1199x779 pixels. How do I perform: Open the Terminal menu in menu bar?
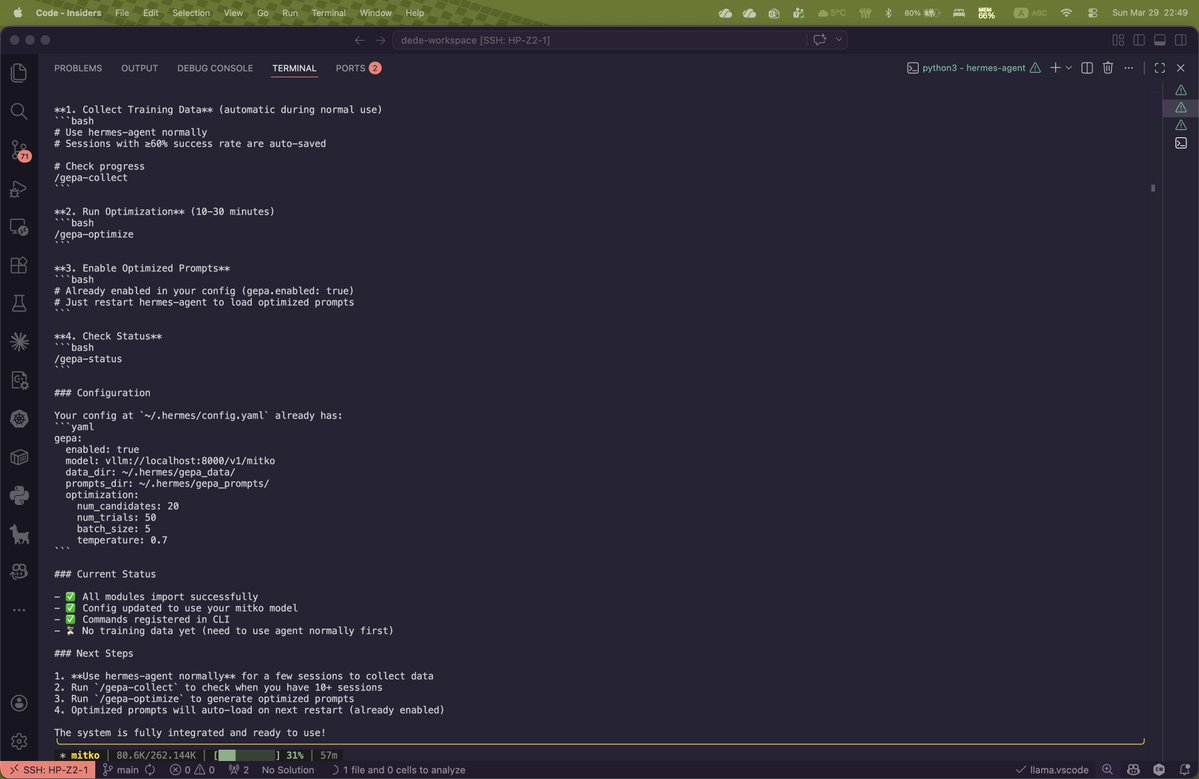[328, 13]
